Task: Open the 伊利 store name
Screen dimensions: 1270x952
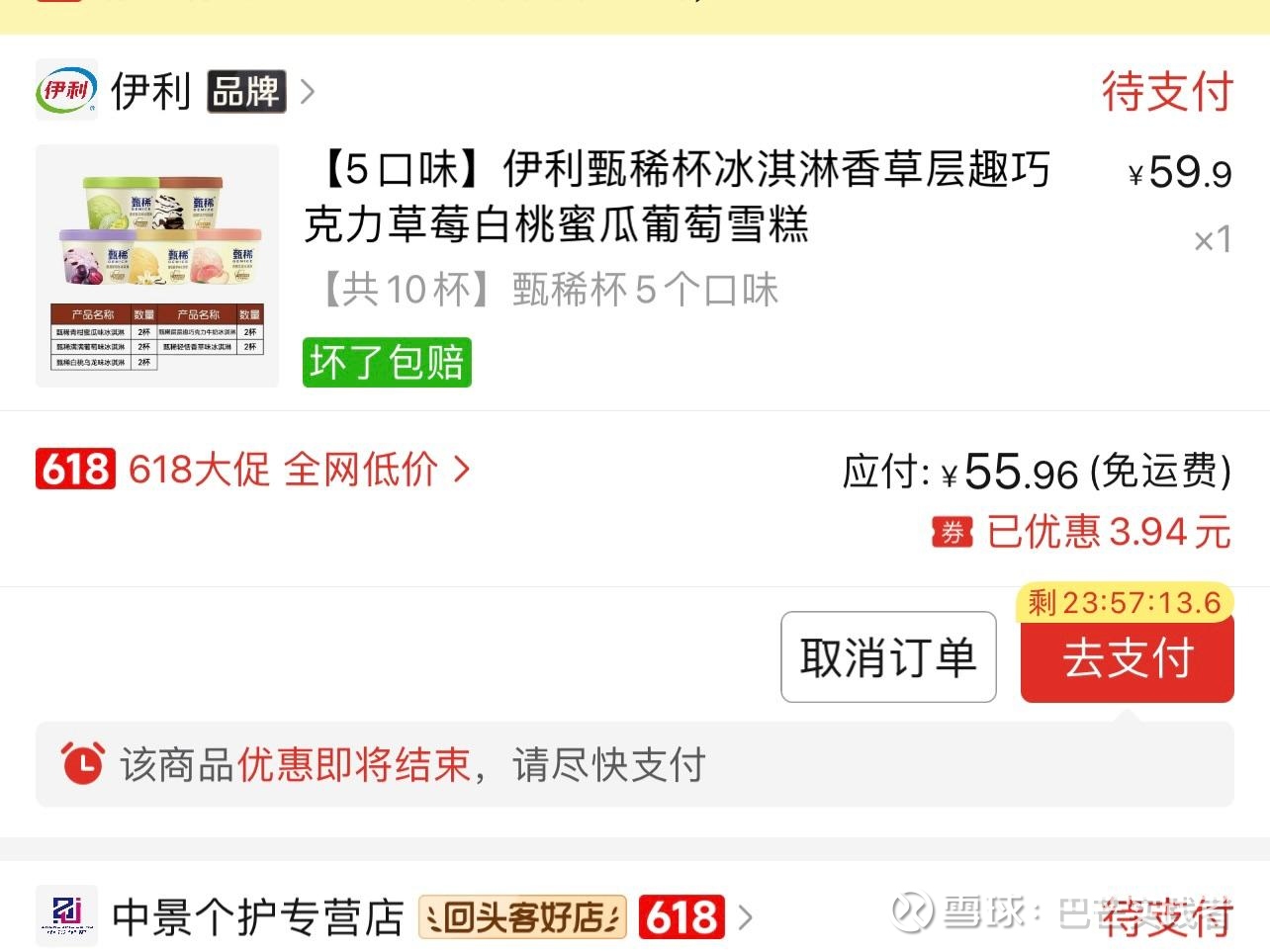Action: point(150,91)
